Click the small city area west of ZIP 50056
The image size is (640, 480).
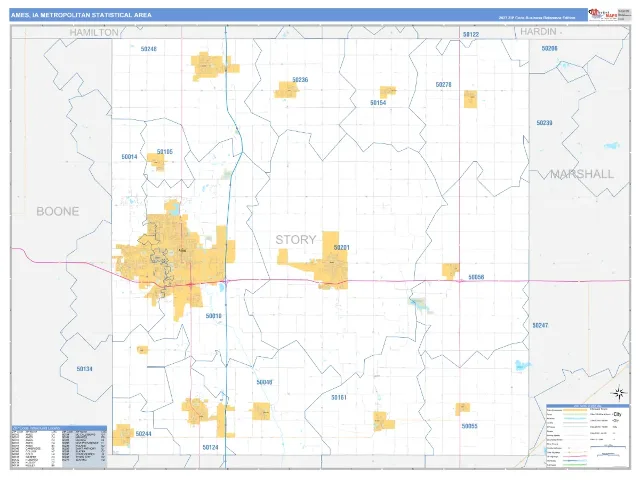450,271
